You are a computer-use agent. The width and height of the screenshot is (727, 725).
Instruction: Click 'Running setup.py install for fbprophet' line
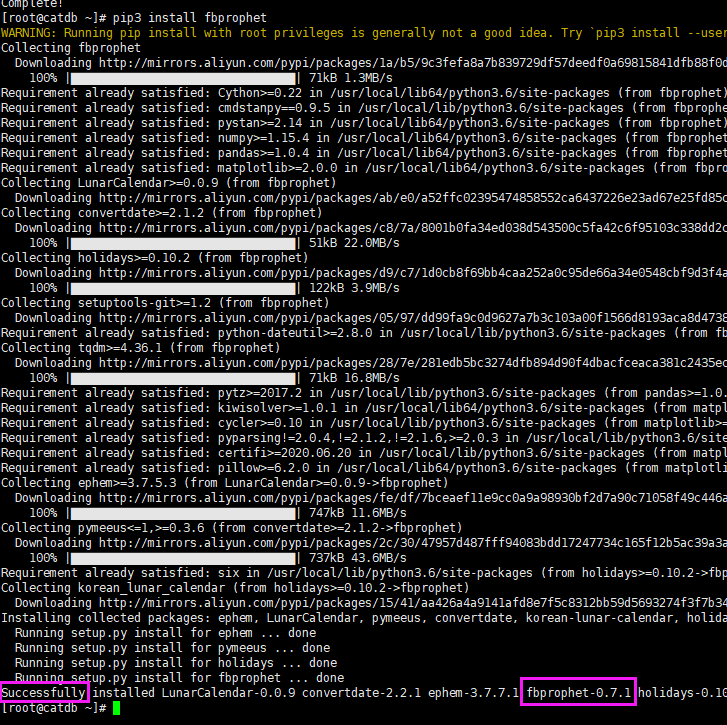[x=179, y=678]
